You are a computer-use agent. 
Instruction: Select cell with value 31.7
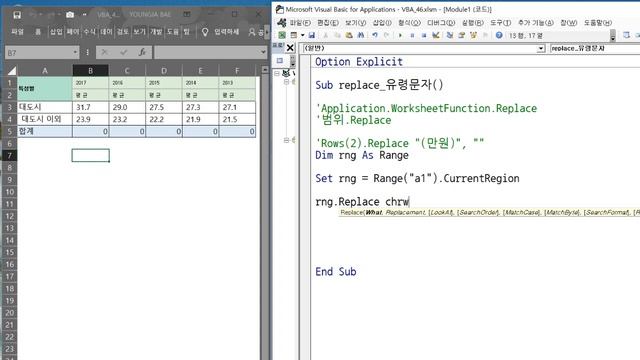[90, 107]
